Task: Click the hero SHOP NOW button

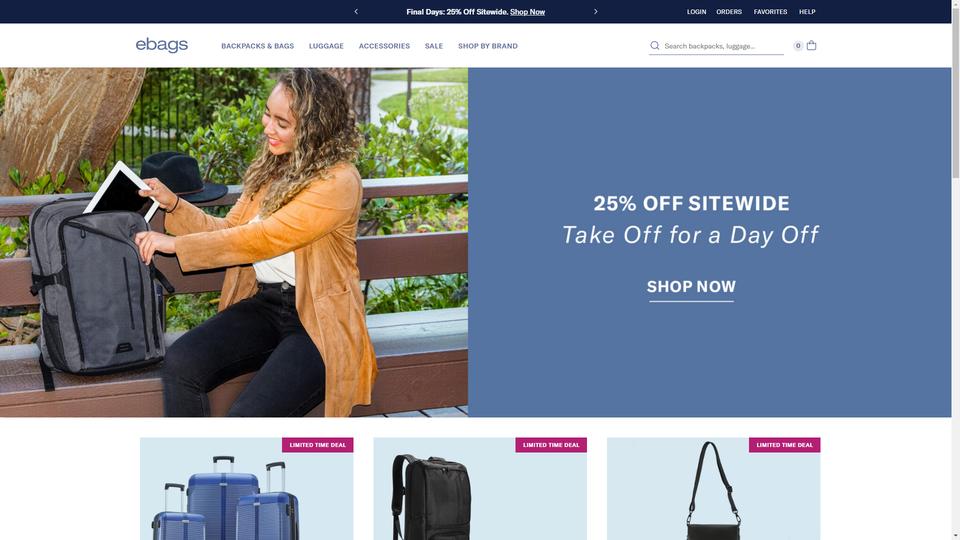Action: coord(691,287)
